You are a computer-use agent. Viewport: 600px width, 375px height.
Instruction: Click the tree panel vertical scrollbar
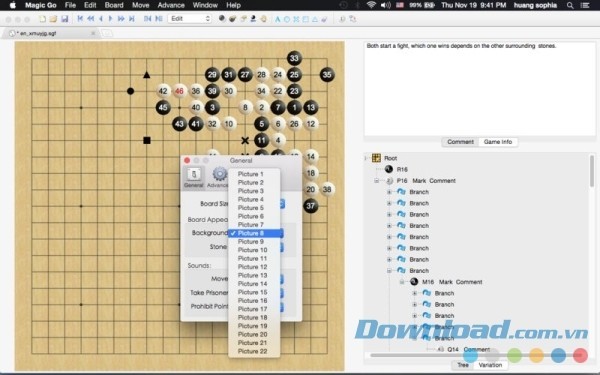(592, 171)
